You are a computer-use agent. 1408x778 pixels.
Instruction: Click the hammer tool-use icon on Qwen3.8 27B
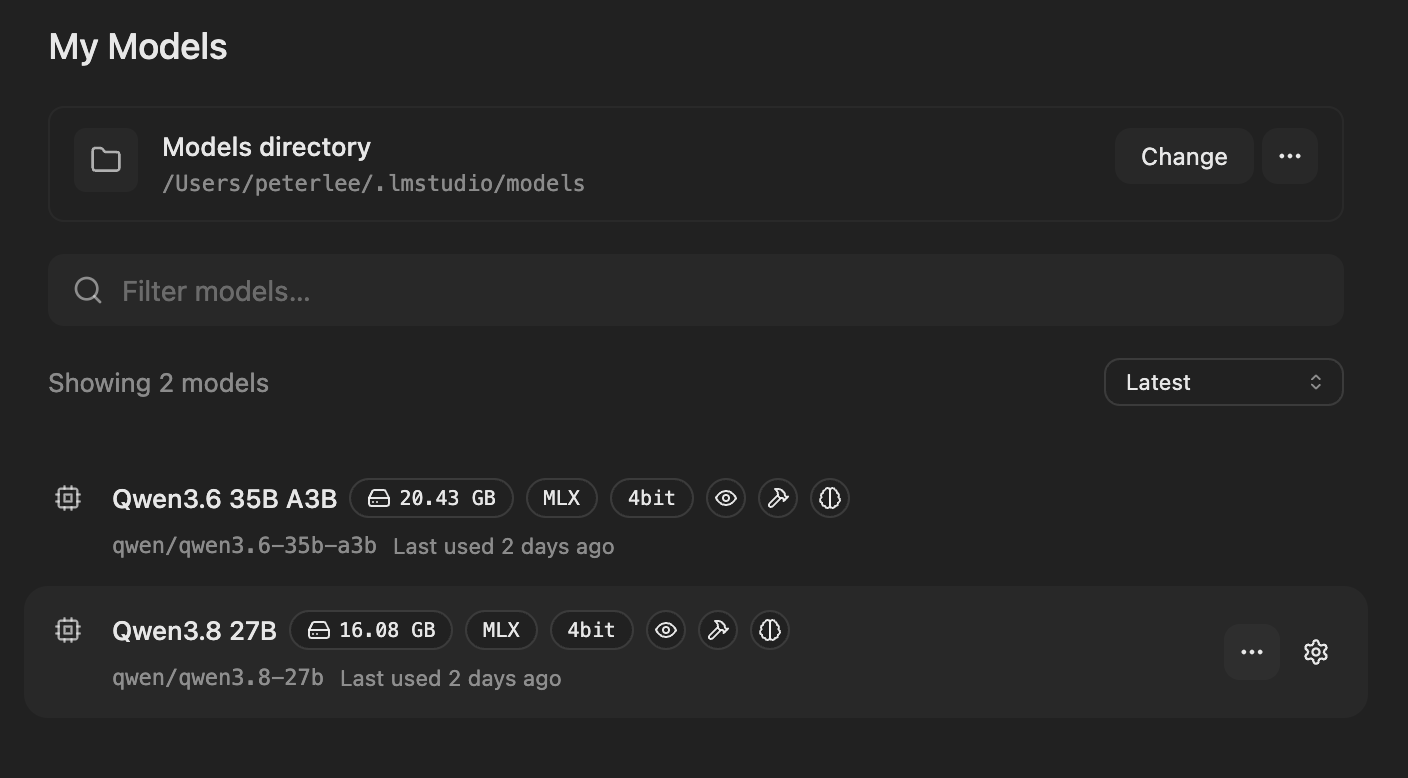tap(718, 630)
